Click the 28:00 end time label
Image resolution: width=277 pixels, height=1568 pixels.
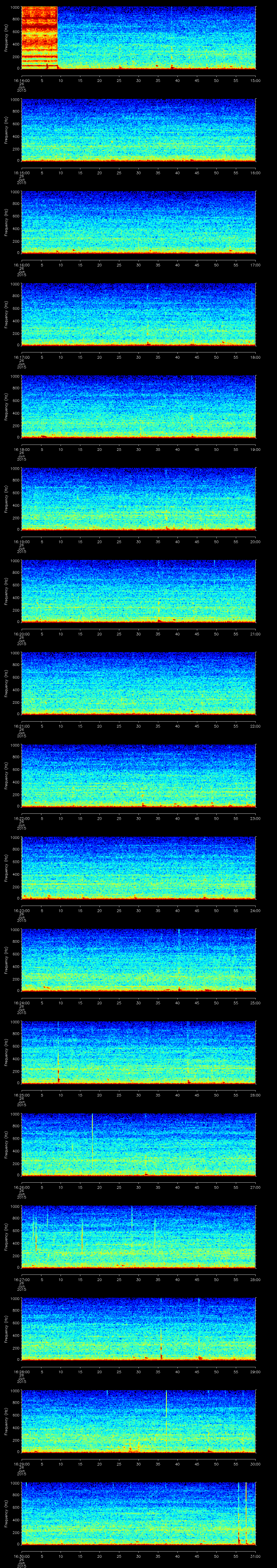(x=256, y=1279)
